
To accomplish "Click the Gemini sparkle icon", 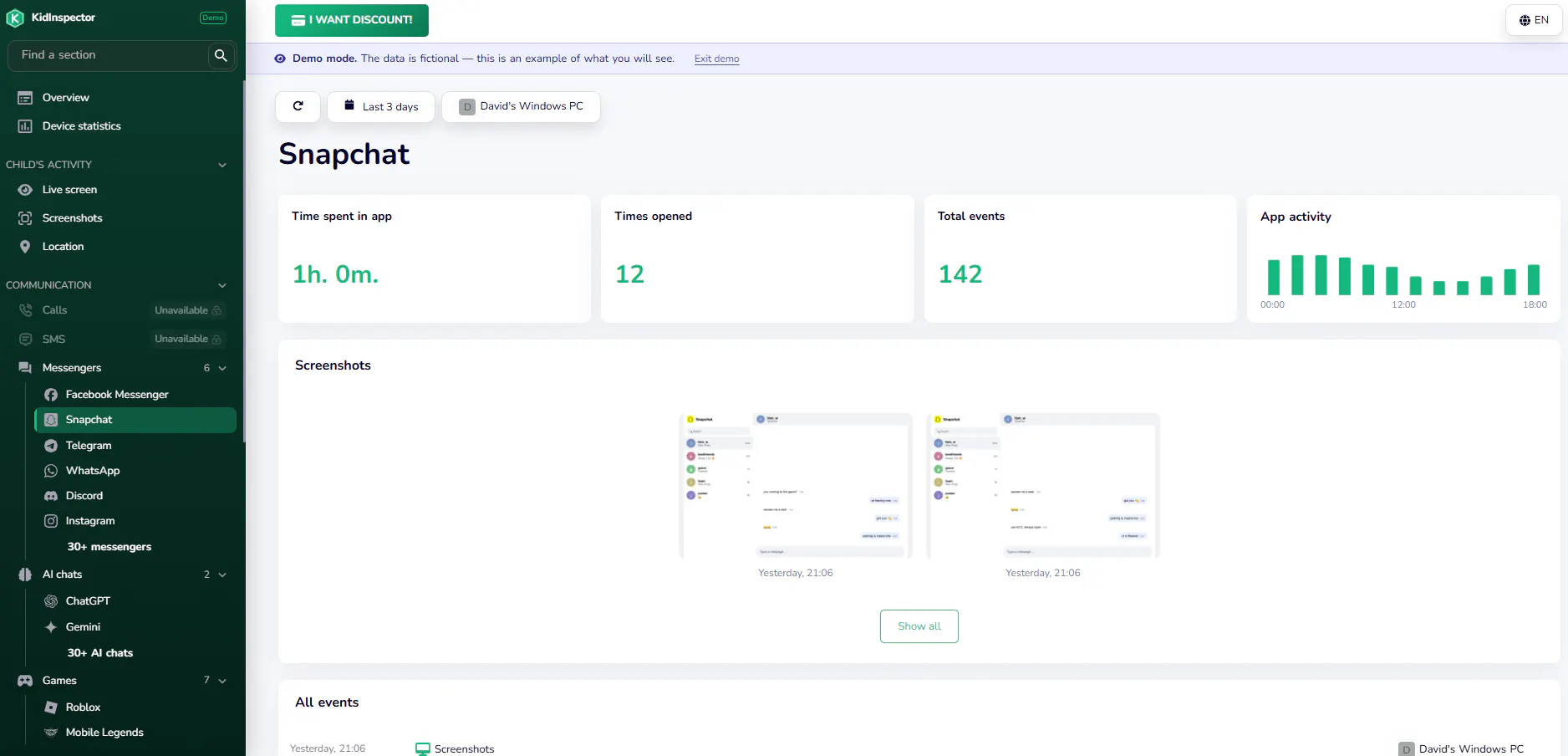I will click(x=51, y=627).
